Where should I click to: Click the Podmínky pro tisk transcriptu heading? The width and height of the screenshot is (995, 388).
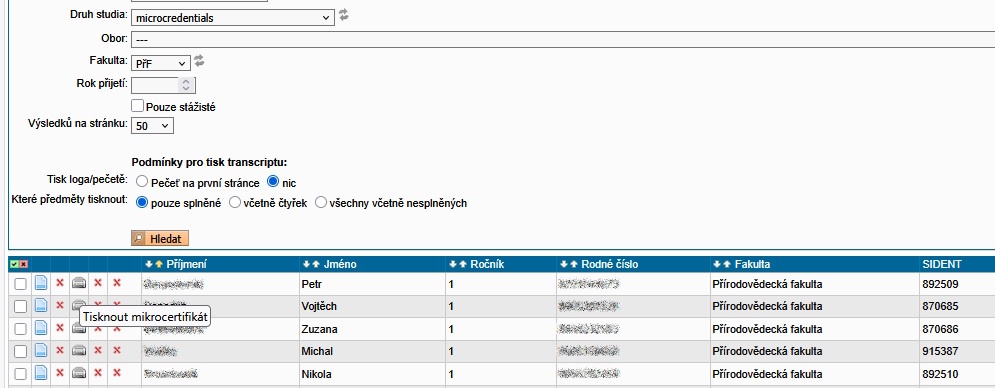[209, 163]
